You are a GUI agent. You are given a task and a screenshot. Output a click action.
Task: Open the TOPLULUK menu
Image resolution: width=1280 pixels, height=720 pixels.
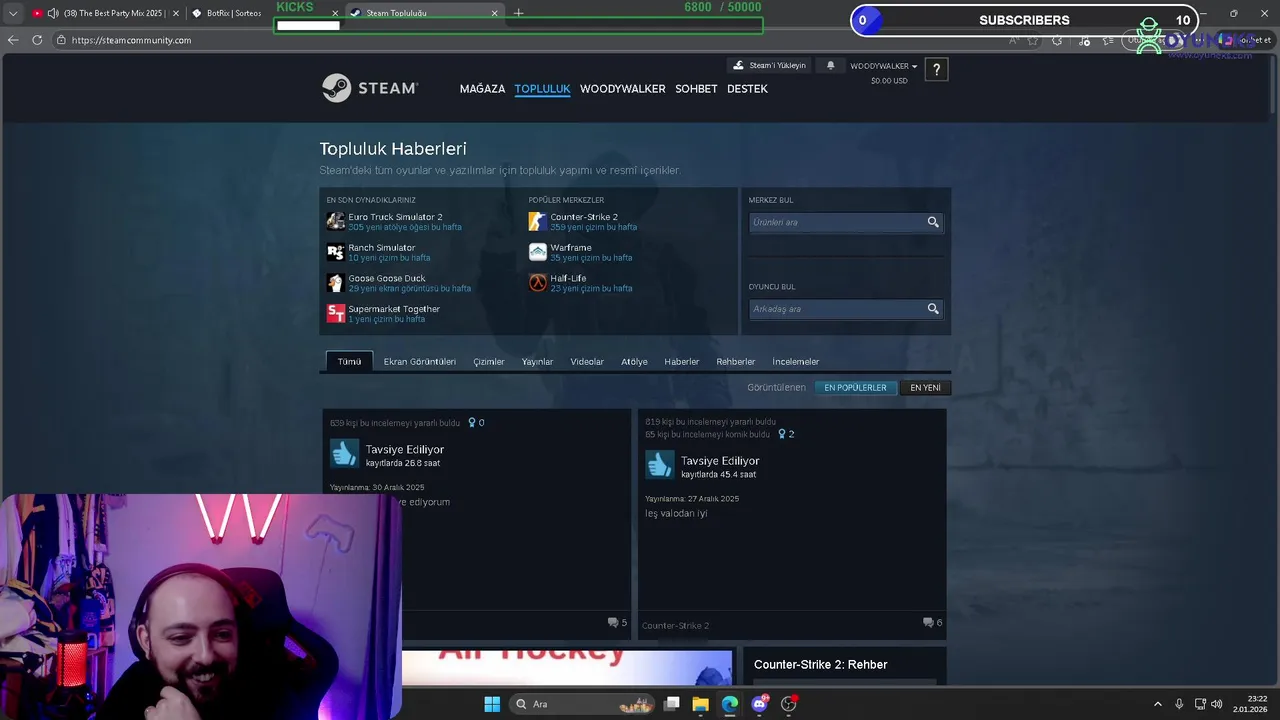pos(542,89)
